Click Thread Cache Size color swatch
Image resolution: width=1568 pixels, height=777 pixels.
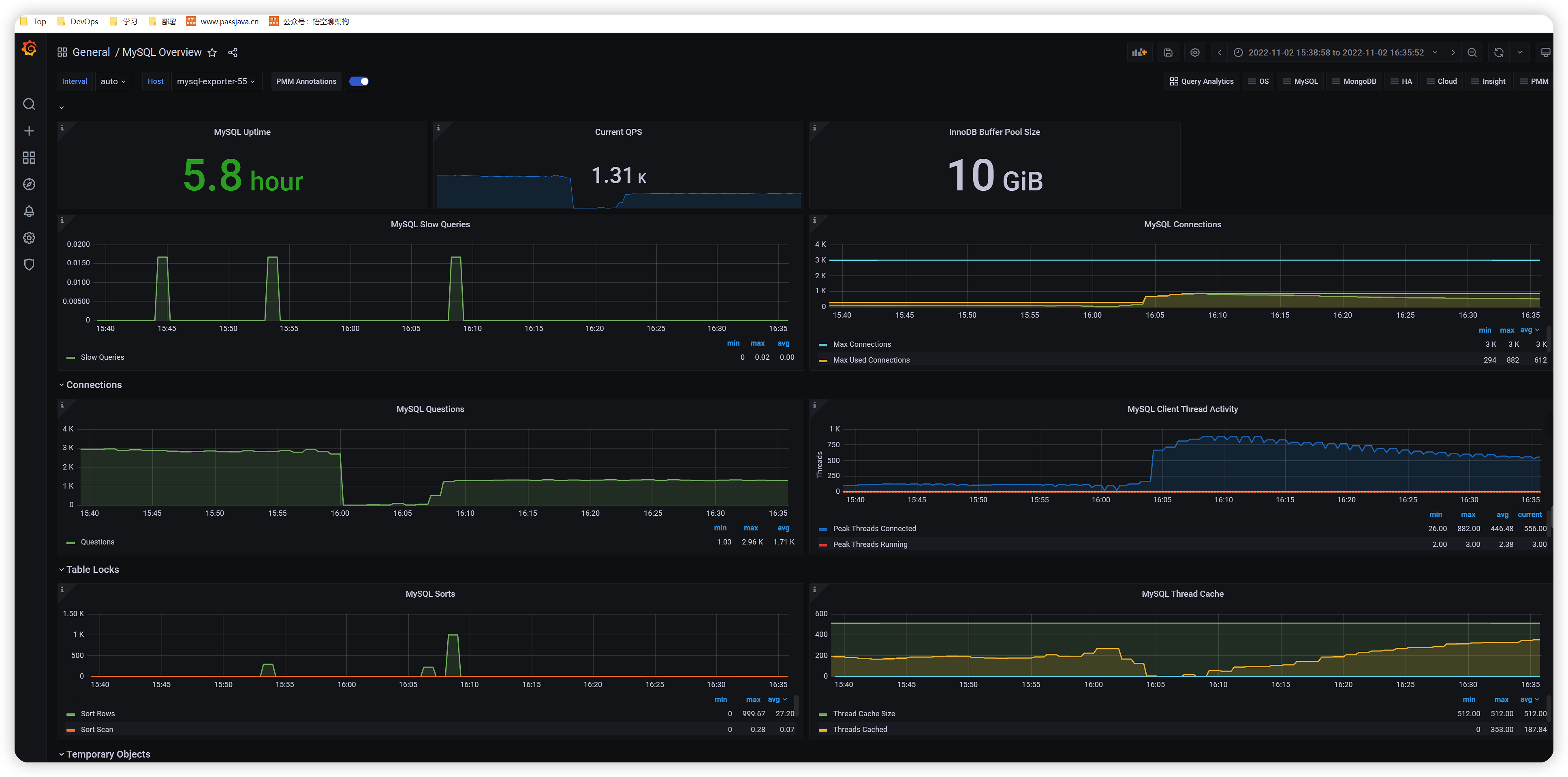823,714
